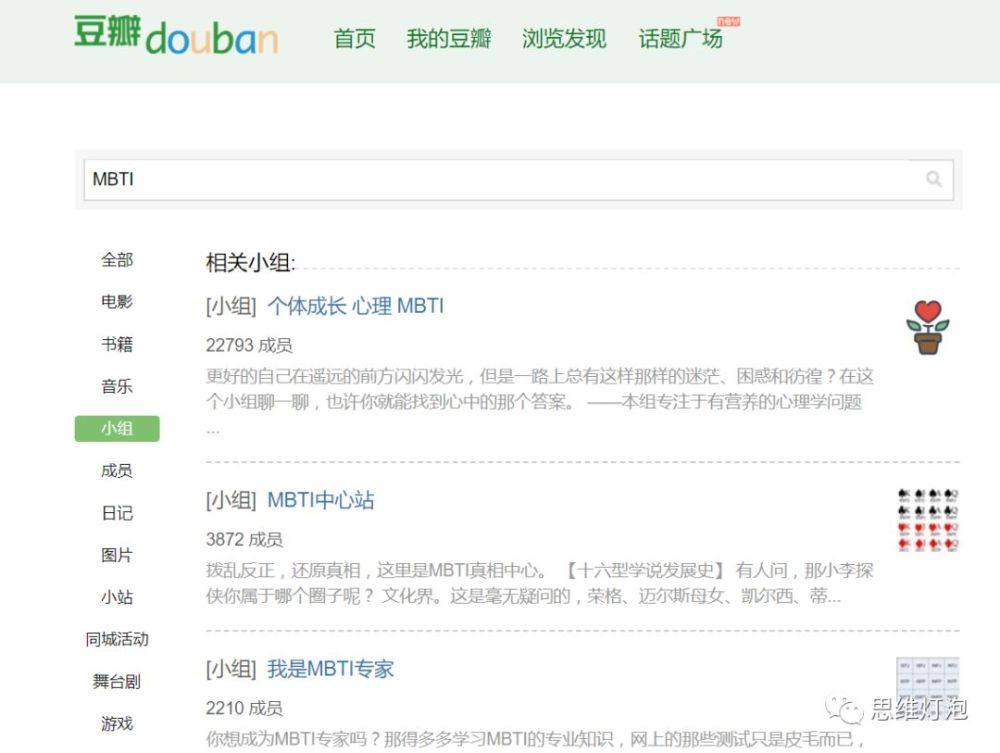Open the 我是MBTI专家 group link

tap(330, 669)
